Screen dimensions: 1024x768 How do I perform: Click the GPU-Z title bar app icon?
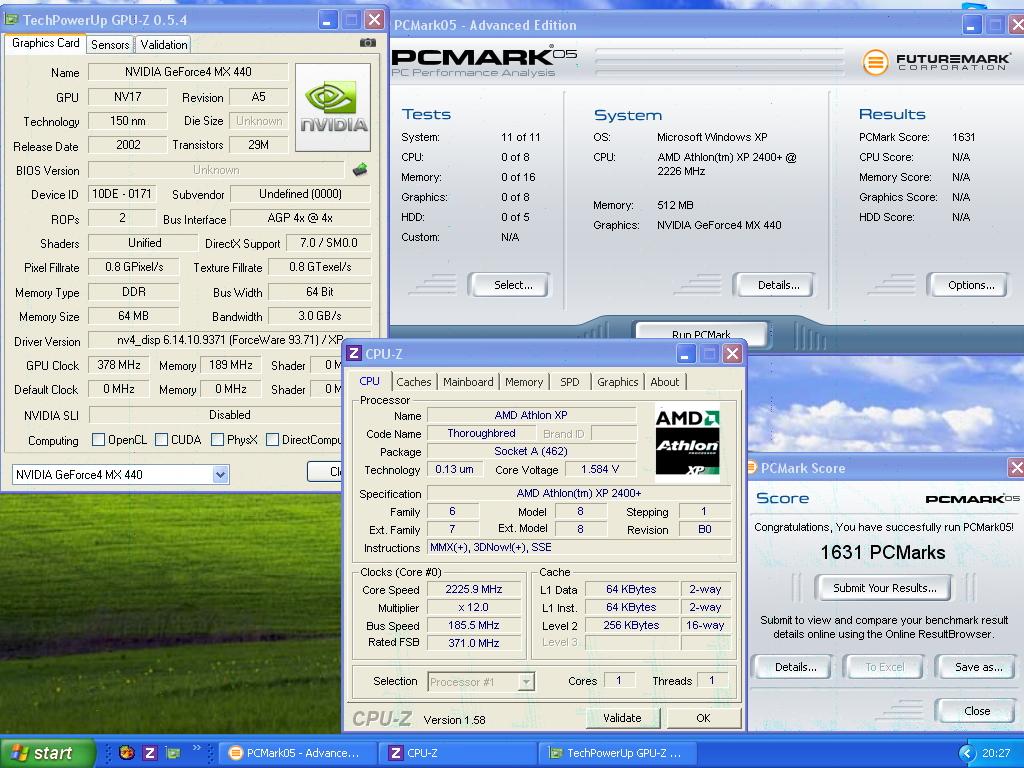click(11, 20)
